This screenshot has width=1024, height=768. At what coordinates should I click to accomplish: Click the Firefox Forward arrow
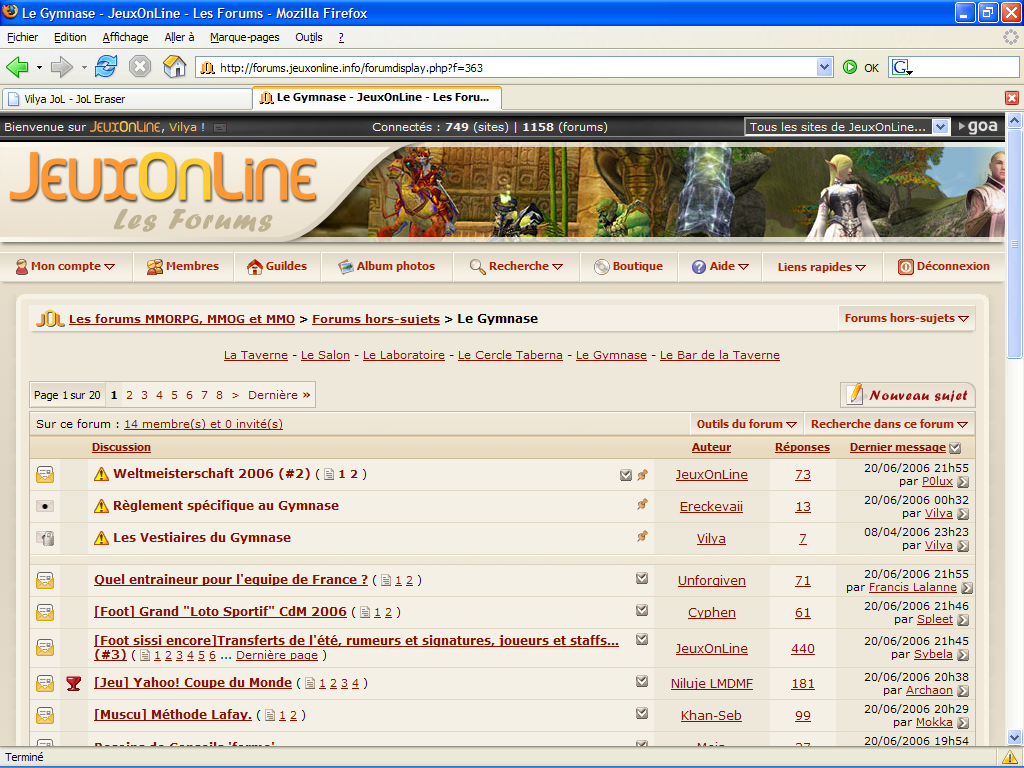point(62,67)
